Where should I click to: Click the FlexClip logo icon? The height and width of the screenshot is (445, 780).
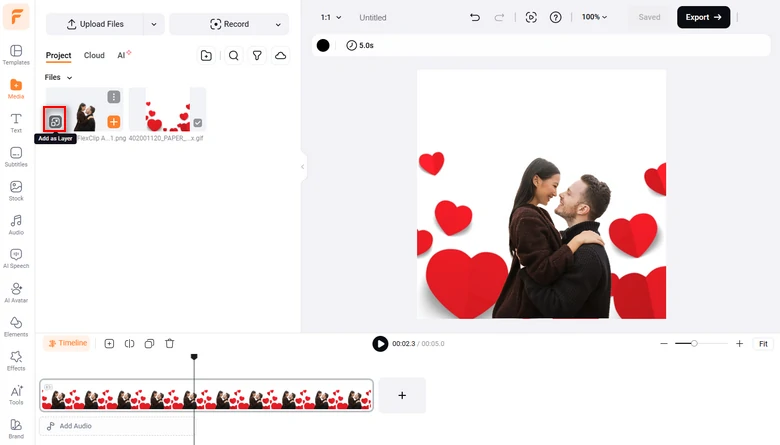pyautogui.click(x=16, y=16)
